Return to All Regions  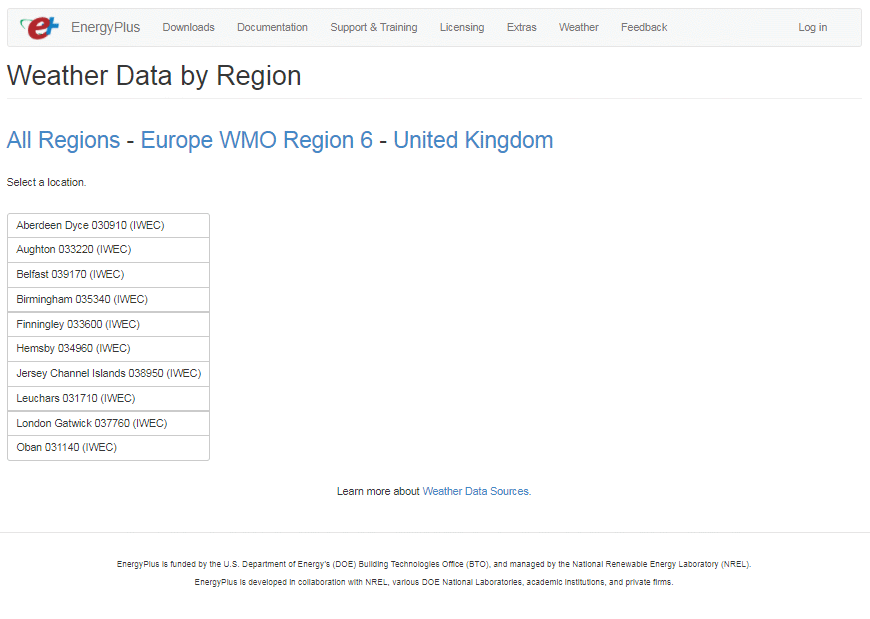tap(63, 140)
